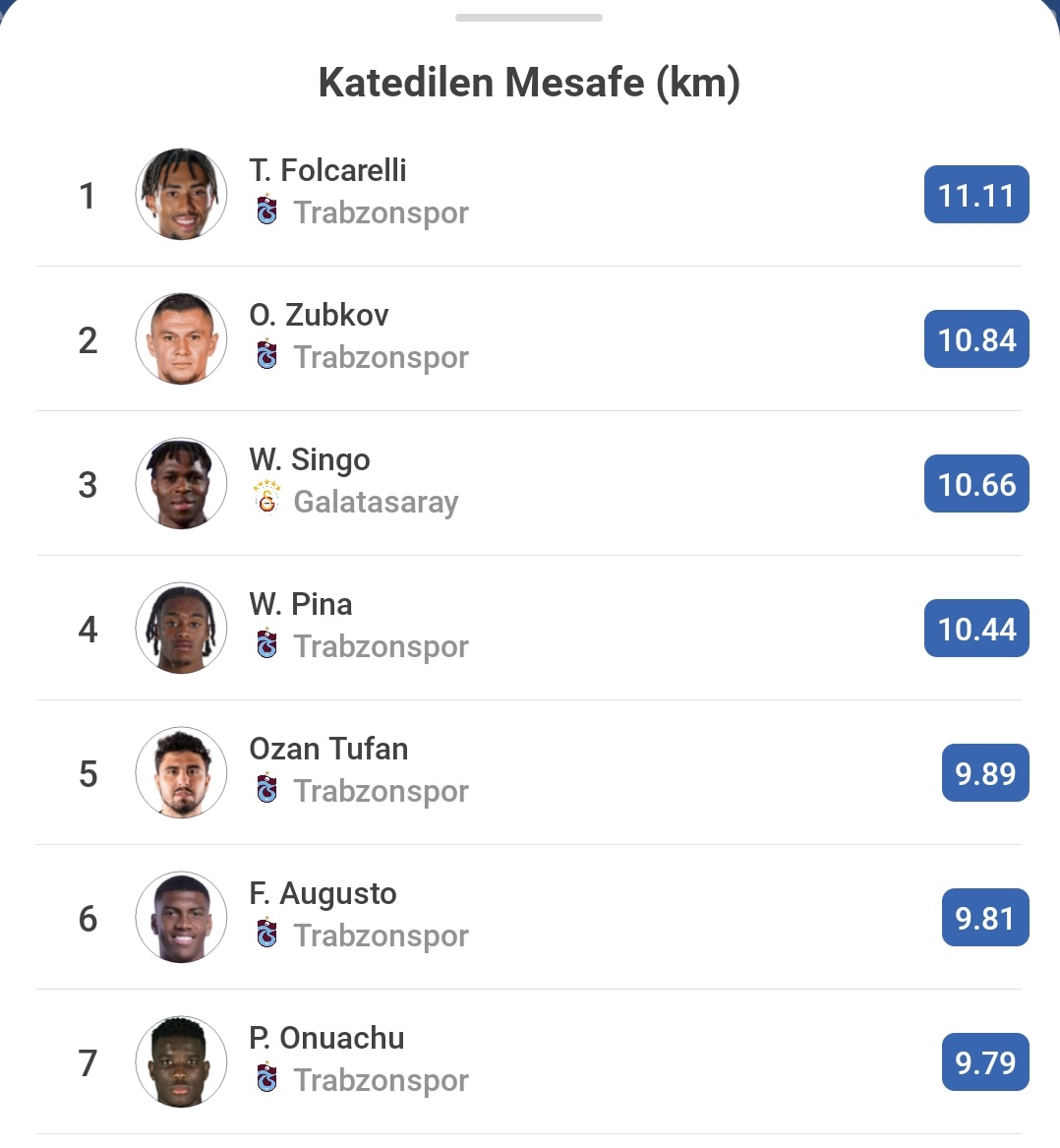Open T. Folcarelli's player photo
Screen dimensions: 1060x1148
point(181,194)
